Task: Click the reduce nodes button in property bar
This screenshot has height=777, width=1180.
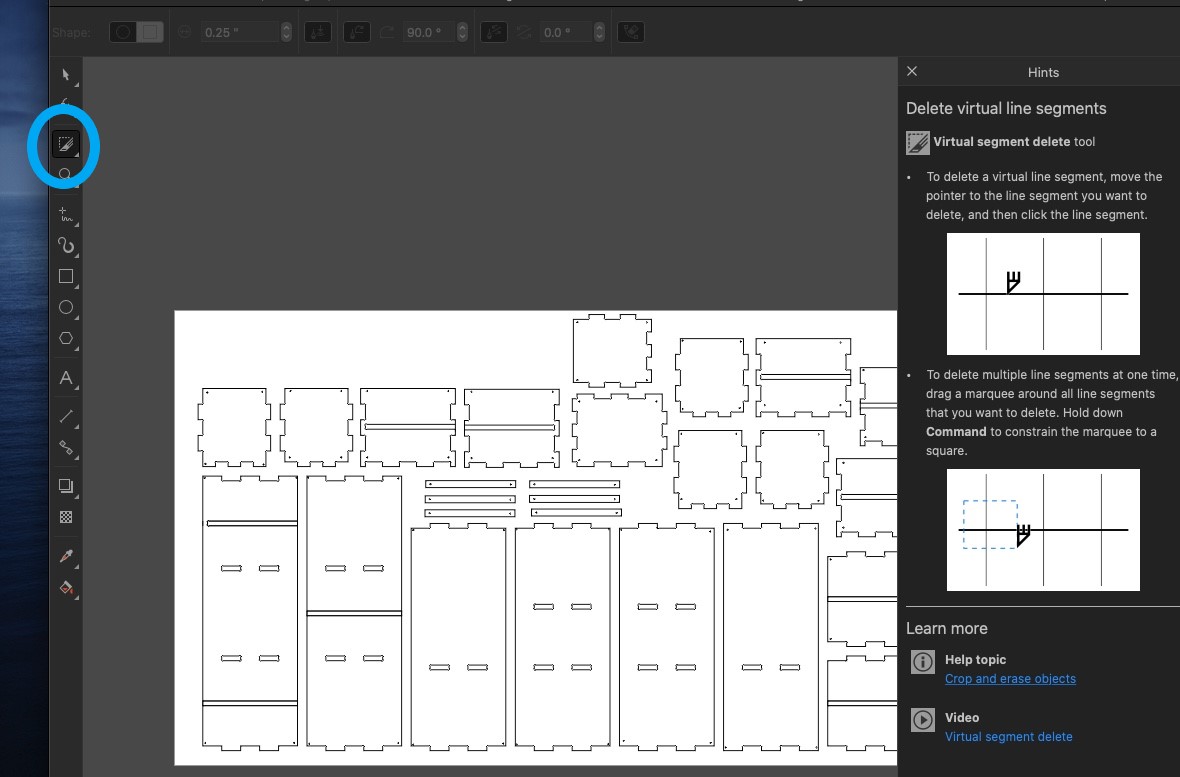Action: (x=631, y=32)
